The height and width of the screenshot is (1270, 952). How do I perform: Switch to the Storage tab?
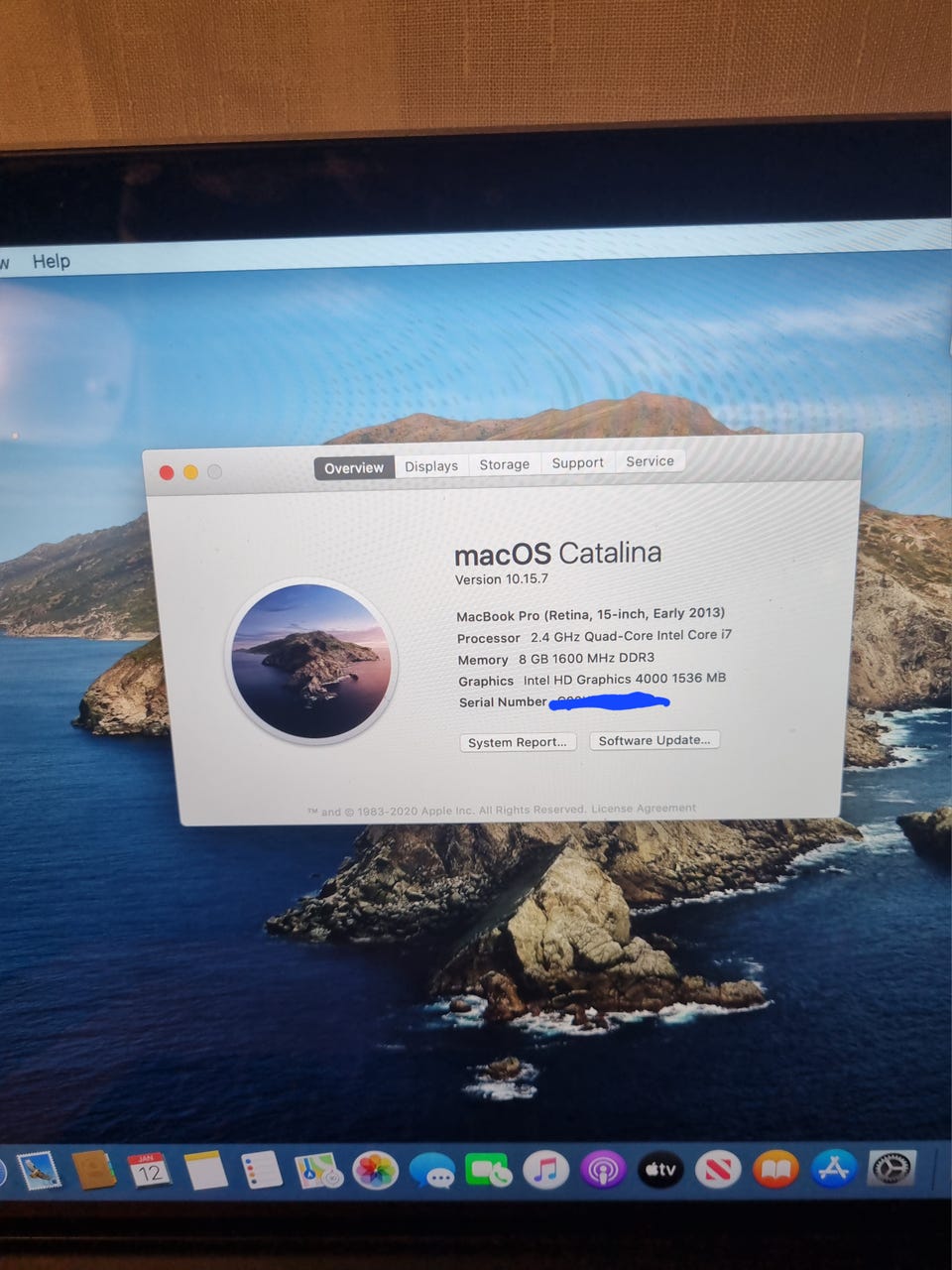(x=505, y=463)
